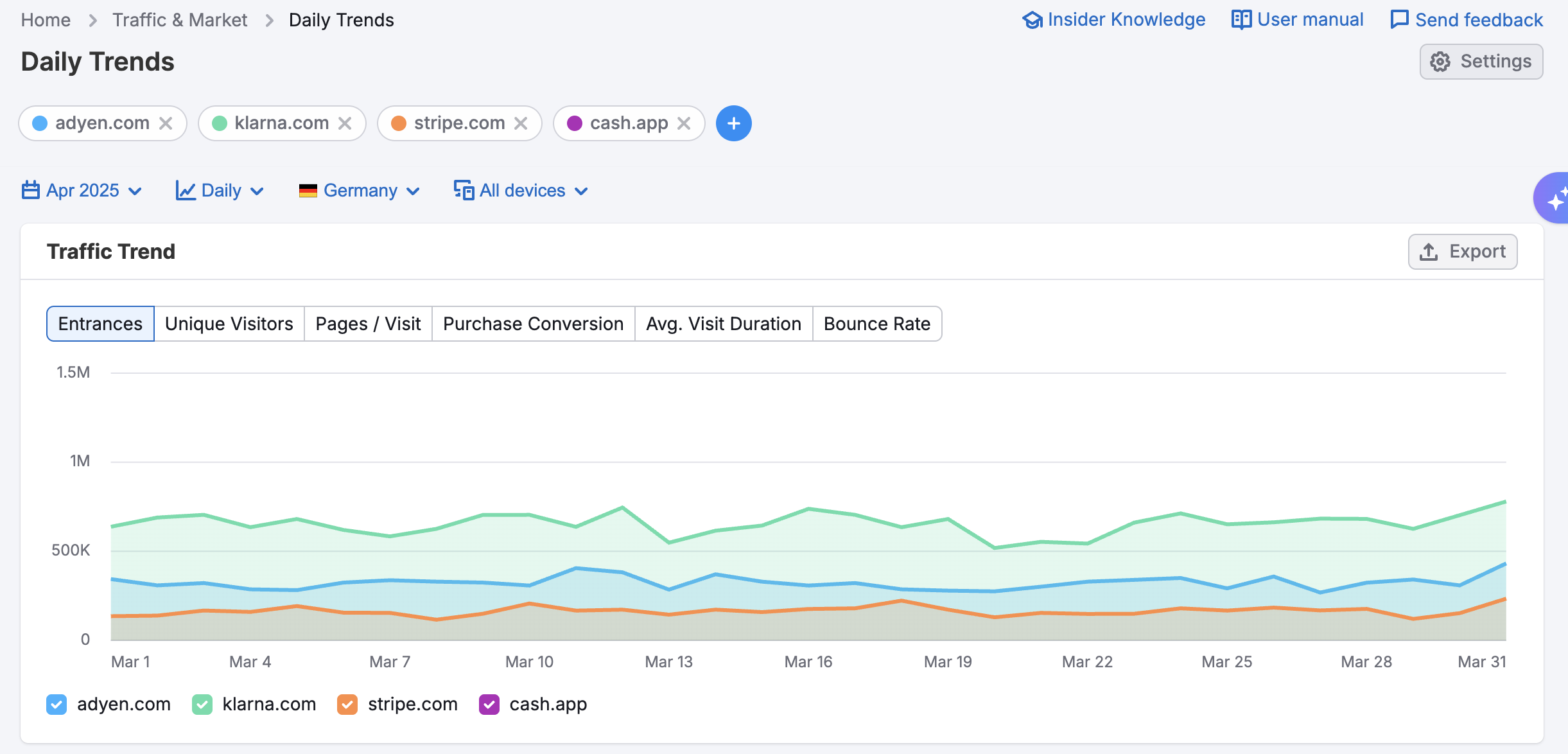Select the Bounce Rate tab

click(876, 324)
